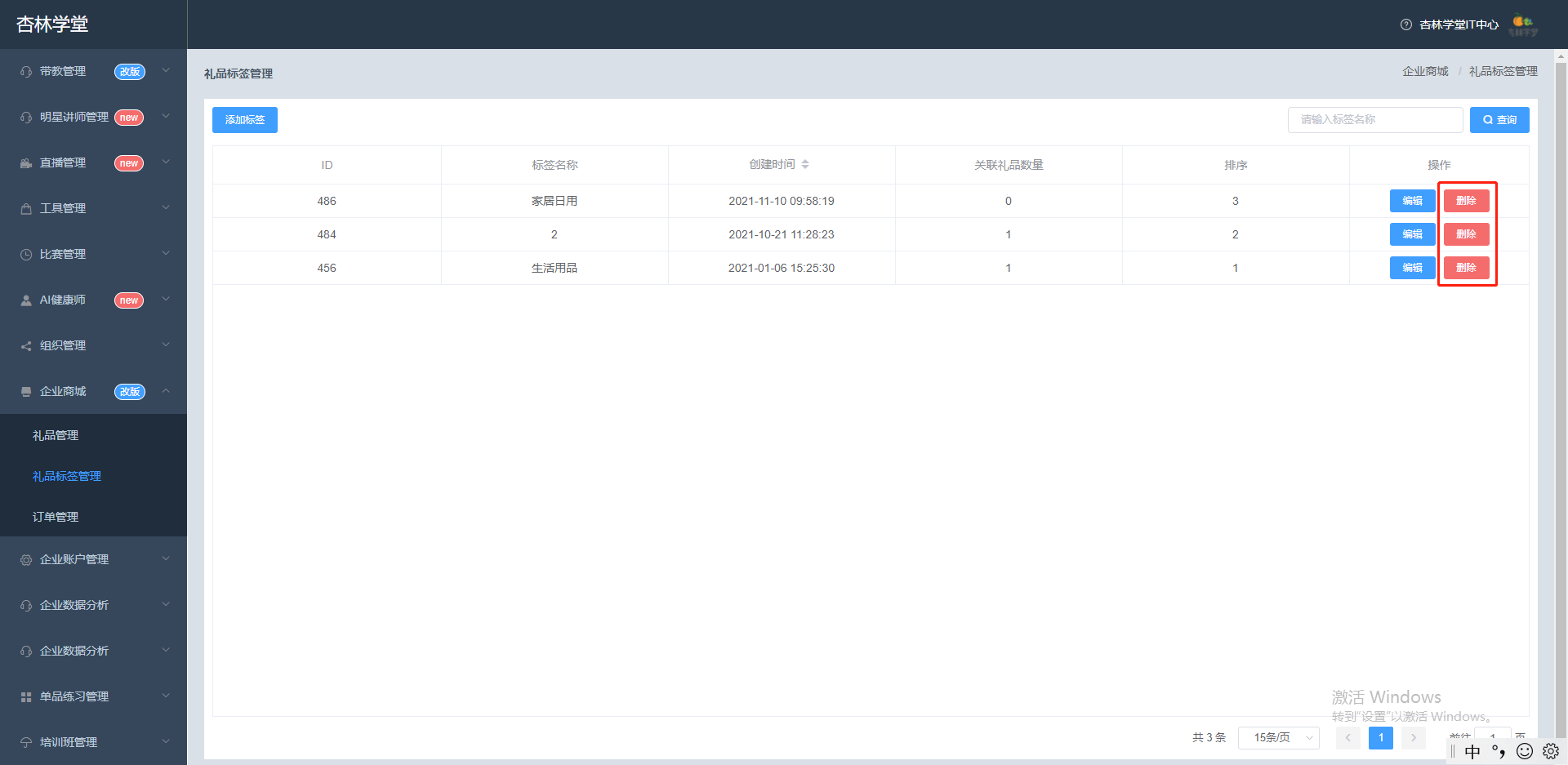
Task: Edit the 家居日用 tag row
Action: point(1412,201)
